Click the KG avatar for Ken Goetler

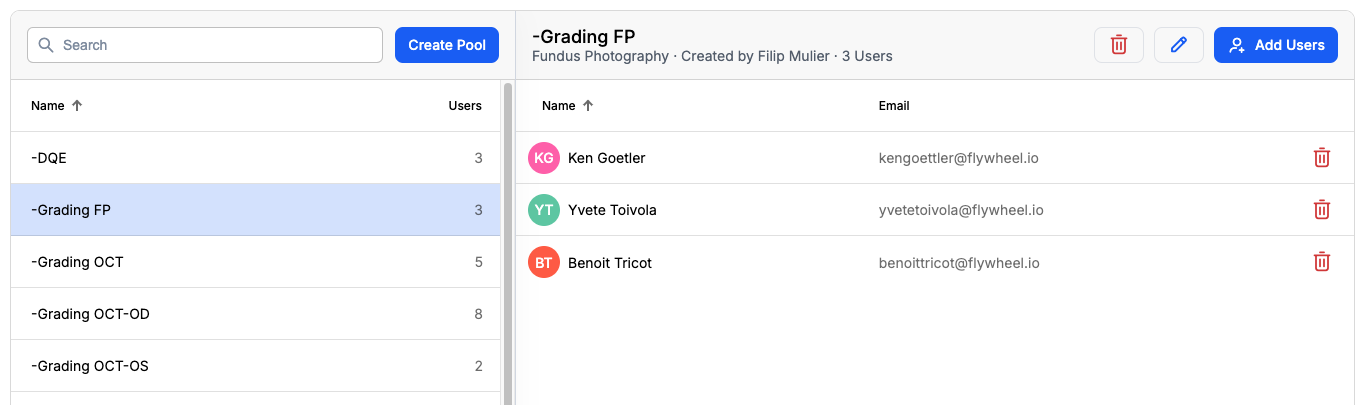544,158
